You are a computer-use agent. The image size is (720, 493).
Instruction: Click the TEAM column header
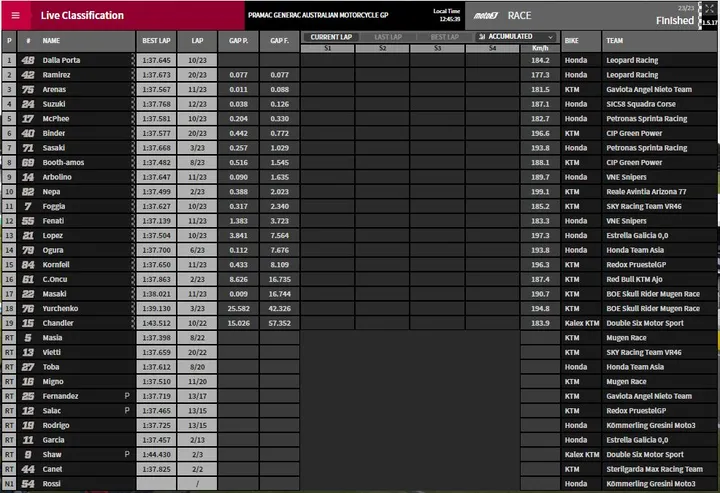614,41
